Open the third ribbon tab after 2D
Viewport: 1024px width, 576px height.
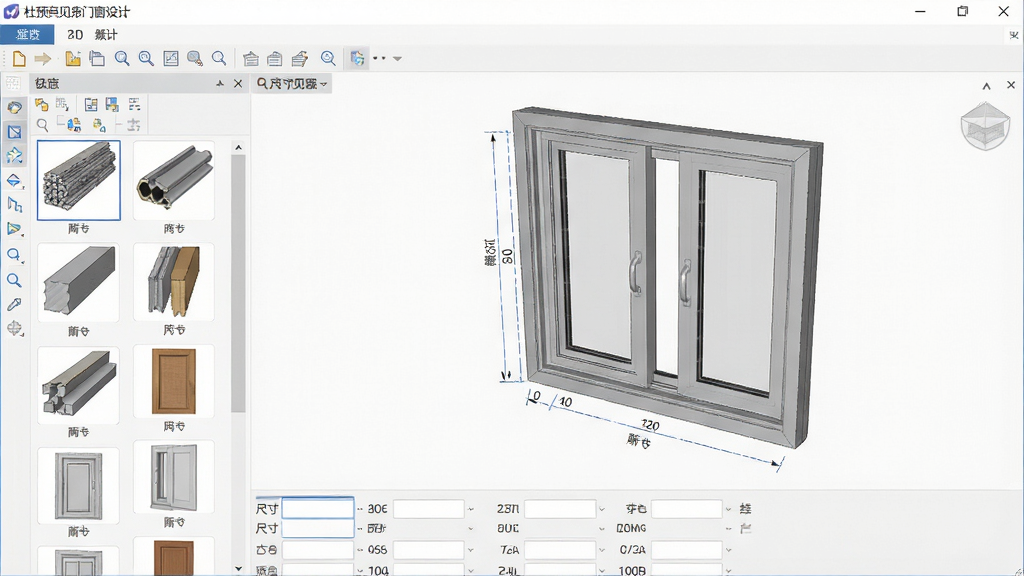(106, 35)
